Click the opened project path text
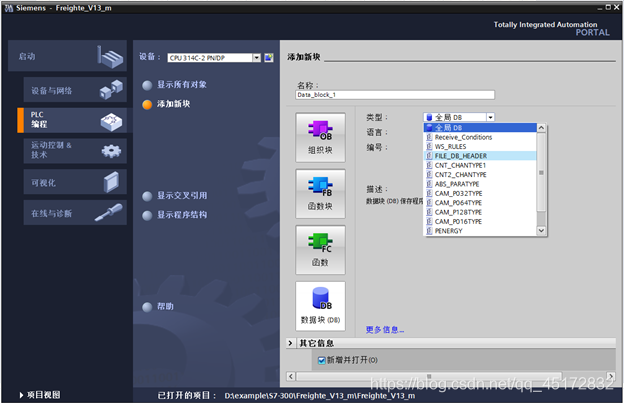 point(320,396)
